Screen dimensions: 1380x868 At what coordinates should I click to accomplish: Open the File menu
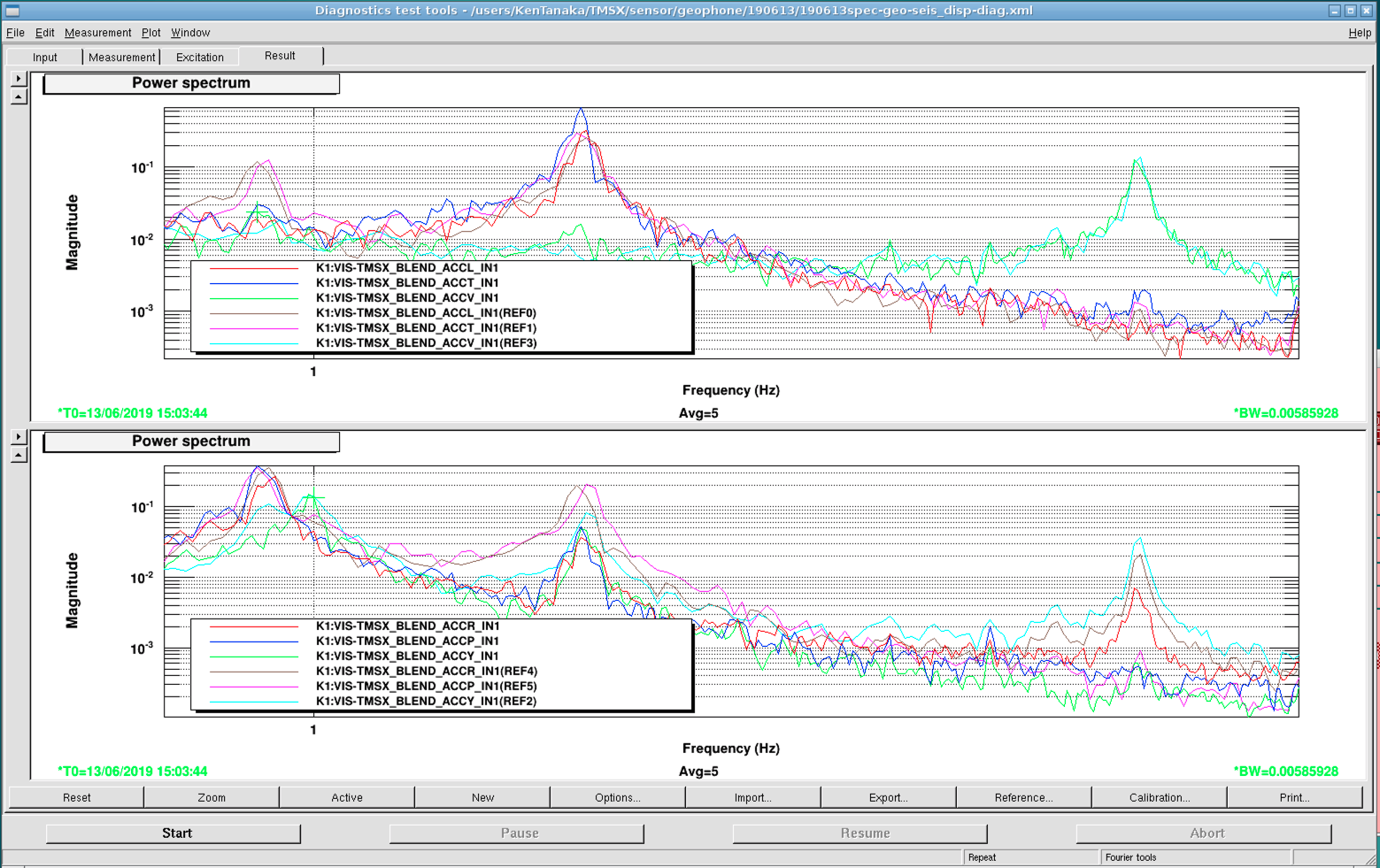[x=15, y=33]
